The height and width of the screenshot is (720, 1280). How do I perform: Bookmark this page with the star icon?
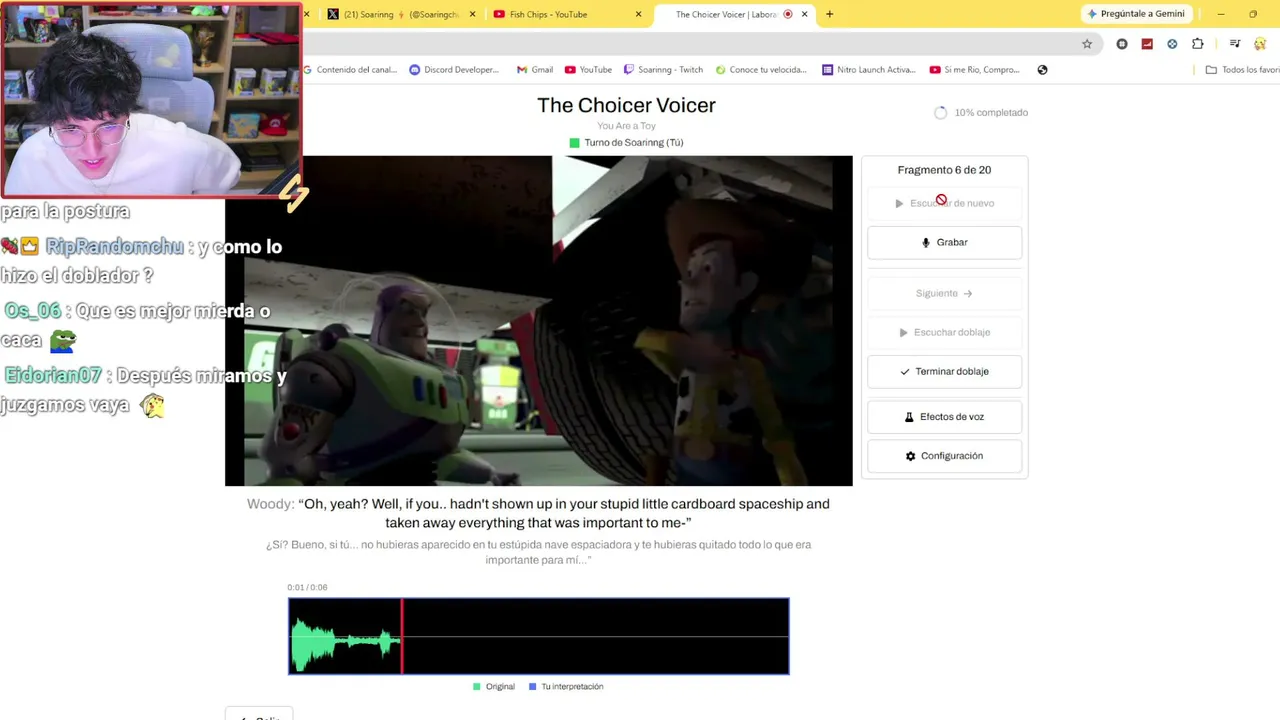point(1087,44)
